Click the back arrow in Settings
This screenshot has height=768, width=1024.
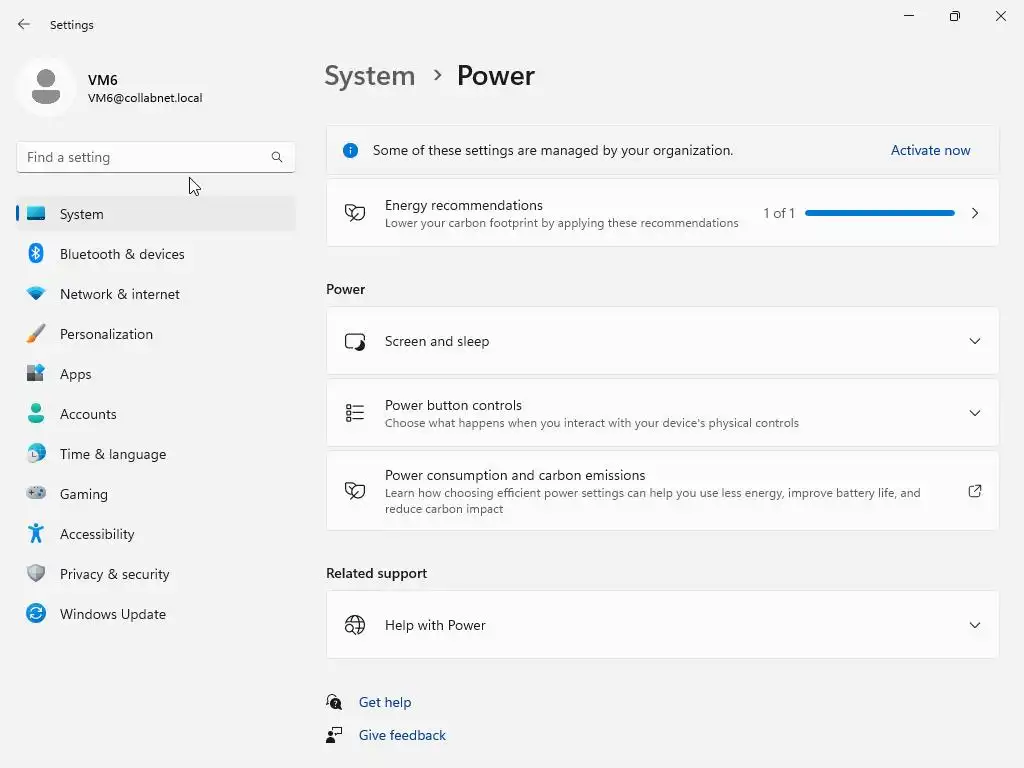24,24
